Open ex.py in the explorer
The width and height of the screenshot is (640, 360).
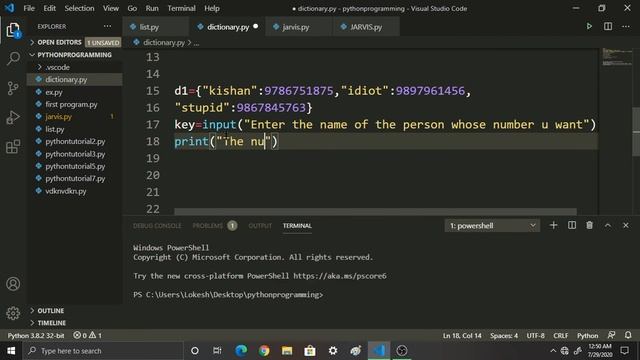75,92
